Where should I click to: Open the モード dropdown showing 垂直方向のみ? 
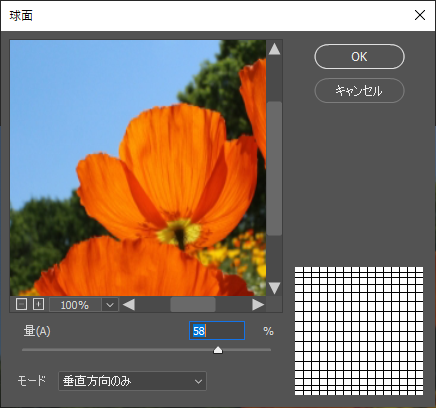[x=132, y=381]
